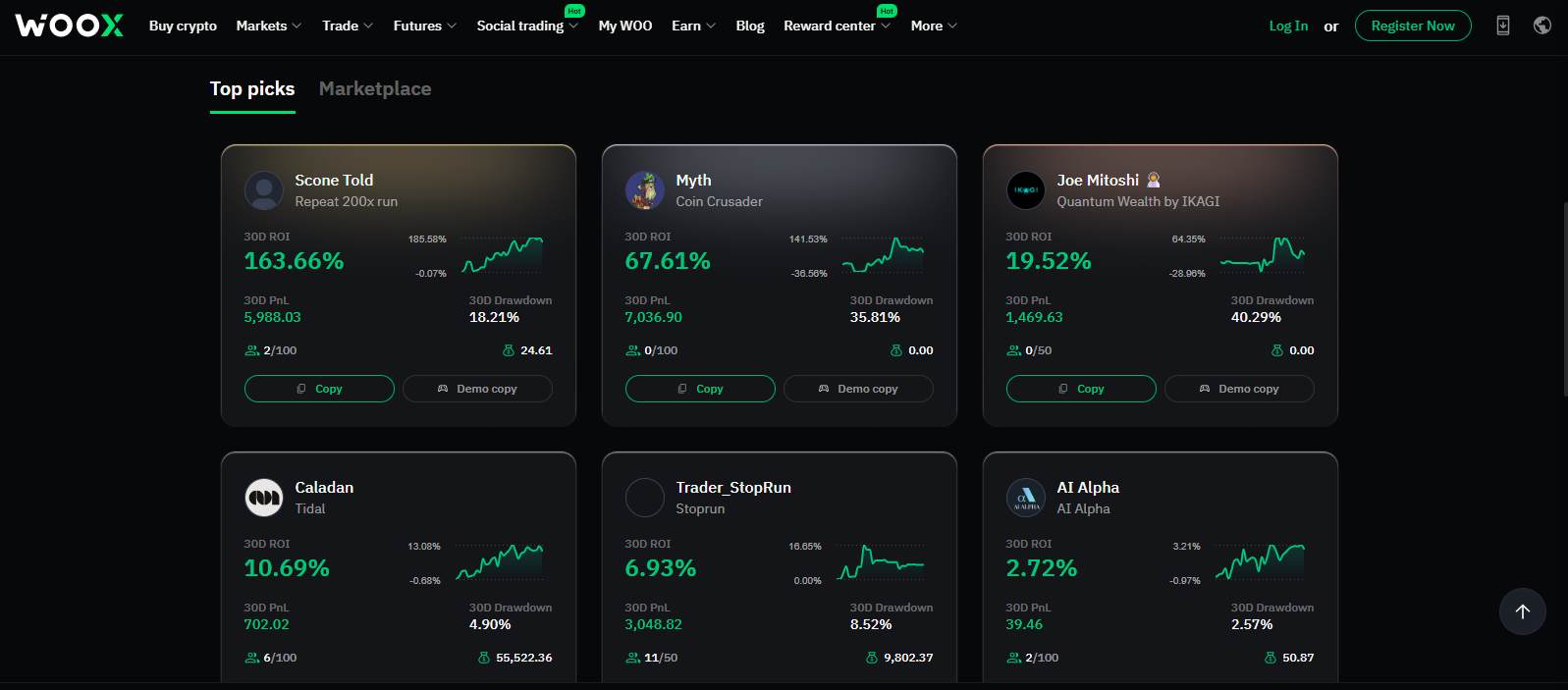Start a Demo copy of Scone Told
The width and height of the screenshot is (1568, 690).
tap(477, 389)
